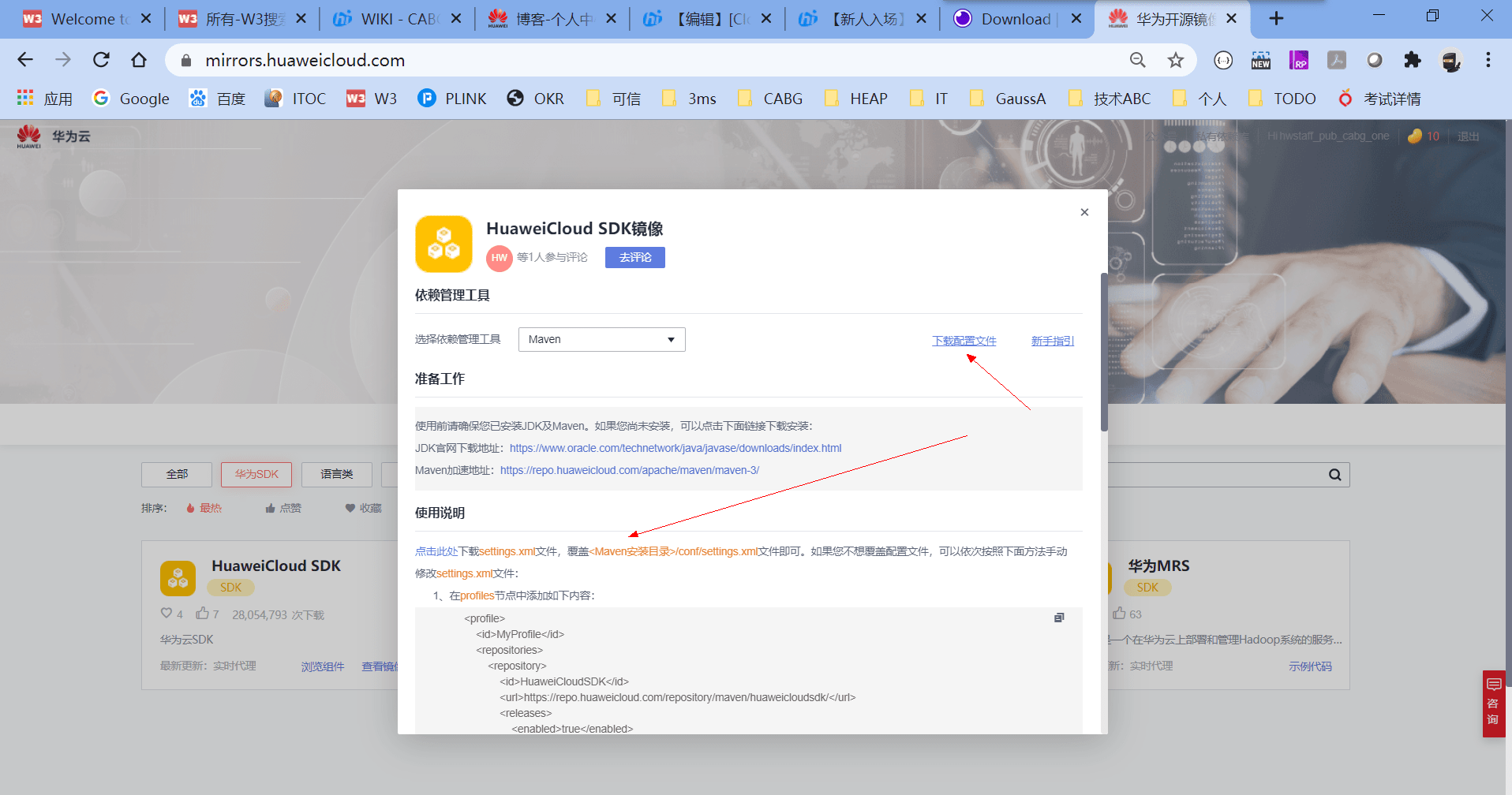This screenshot has width=1512, height=795.
Task: Sort mirrors by 最热
Action: click(204, 508)
